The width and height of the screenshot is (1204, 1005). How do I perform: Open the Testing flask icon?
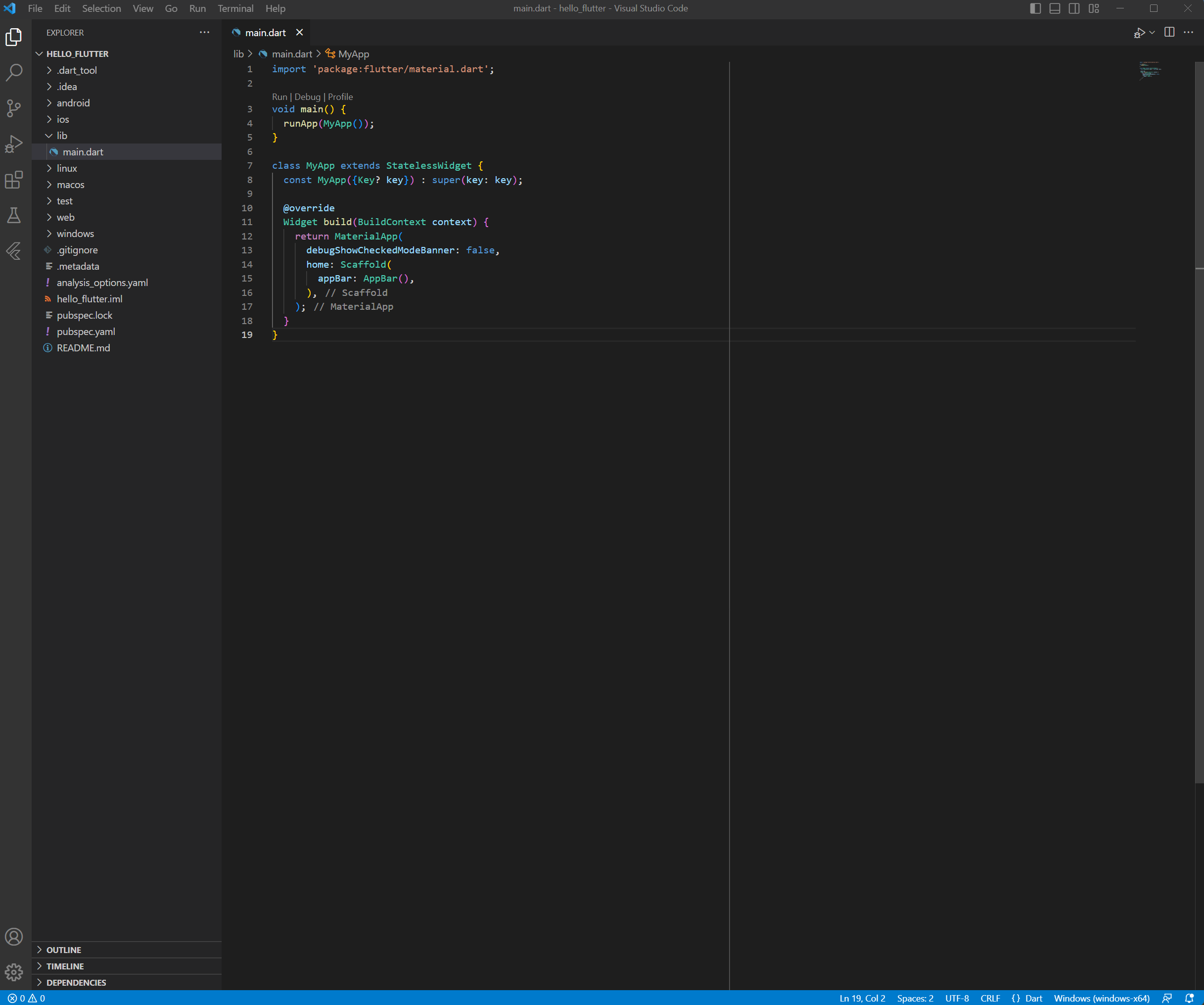tap(14, 215)
